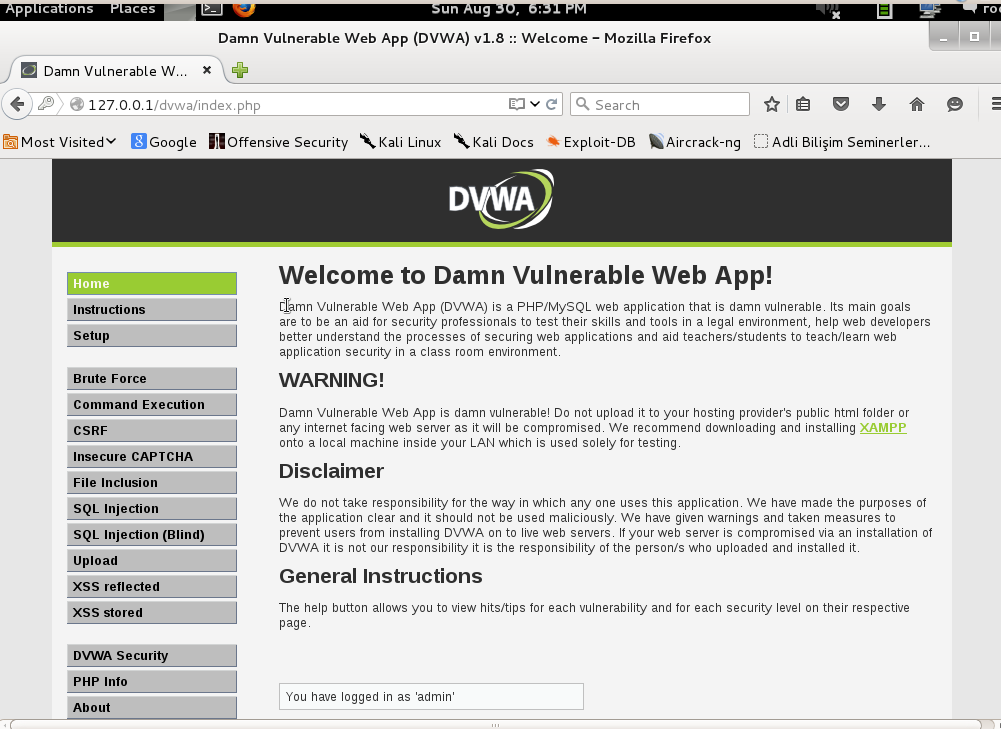The height and width of the screenshot is (729, 1001).
Task: Toggle Reader view icon in the address bar
Action: point(516,104)
